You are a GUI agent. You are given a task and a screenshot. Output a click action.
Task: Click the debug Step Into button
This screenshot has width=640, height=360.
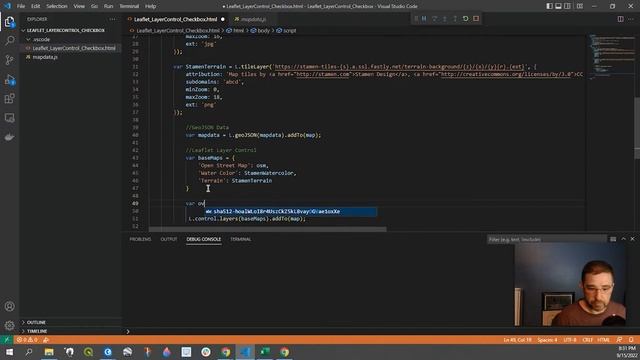coord(444,19)
